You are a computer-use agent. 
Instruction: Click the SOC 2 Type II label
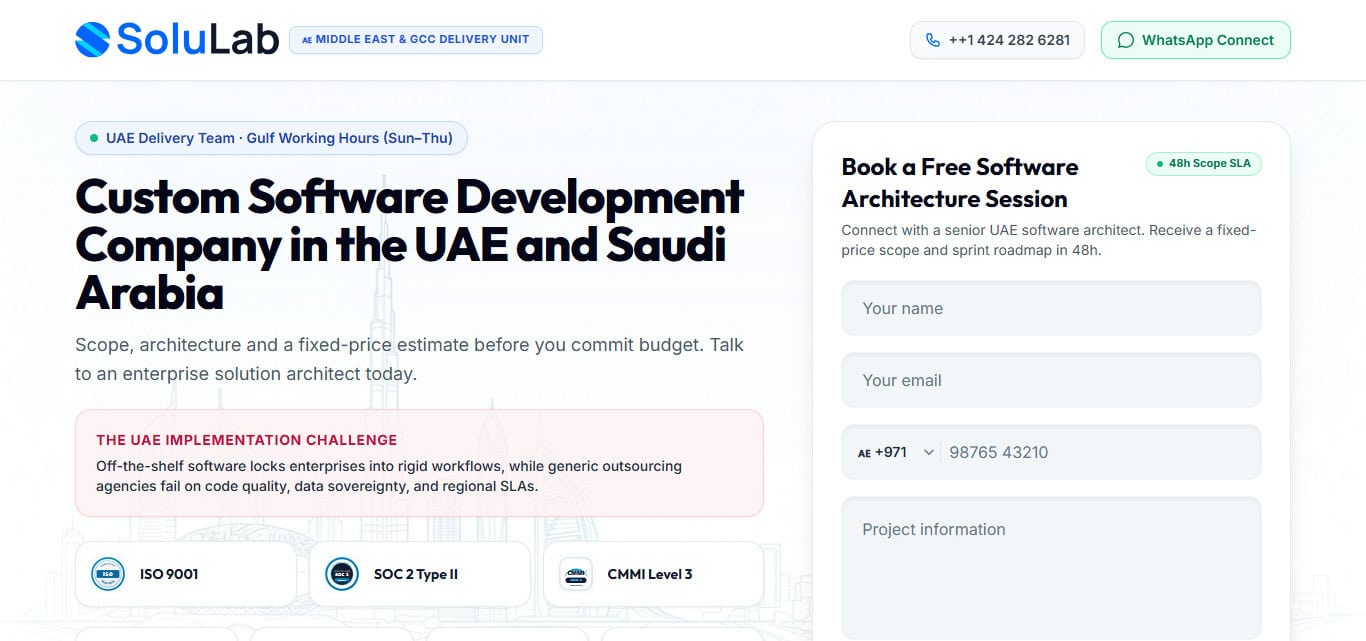point(416,574)
